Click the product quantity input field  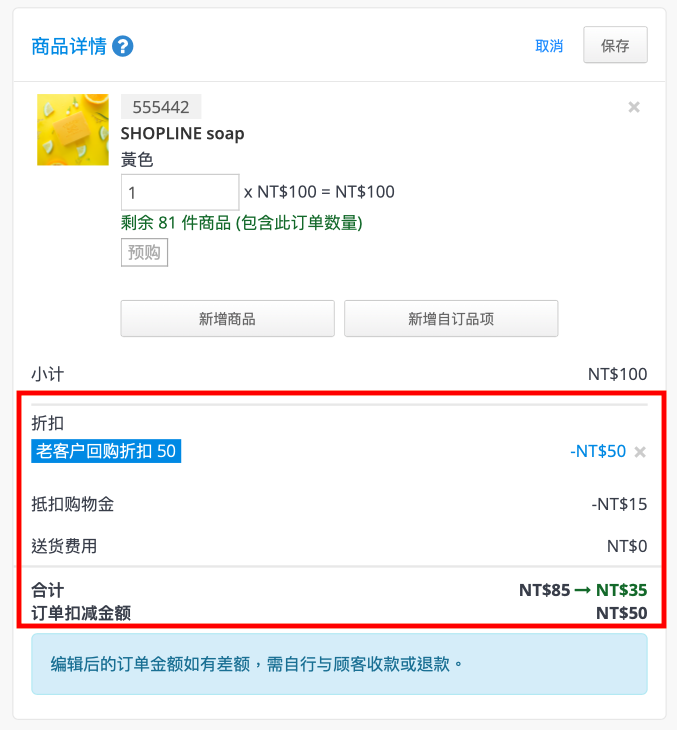pyautogui.click(x=180, y=192)
